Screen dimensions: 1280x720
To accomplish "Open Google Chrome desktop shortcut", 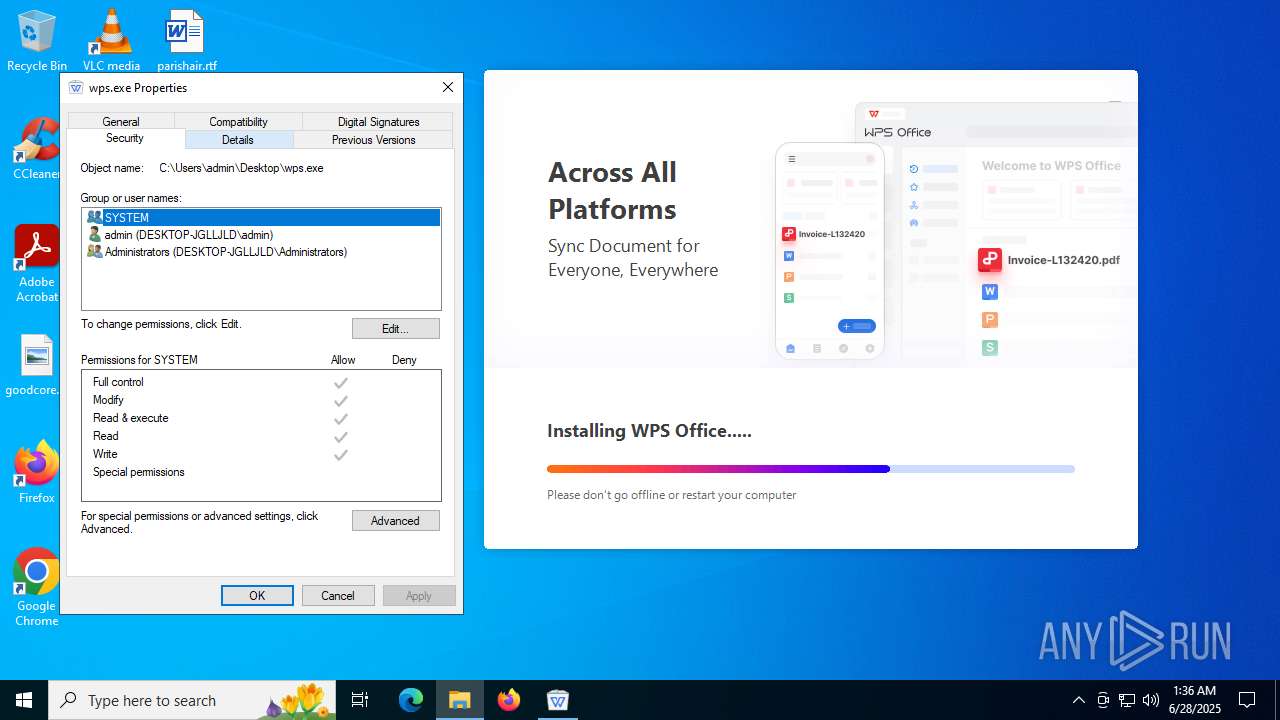I will (36, 587).
